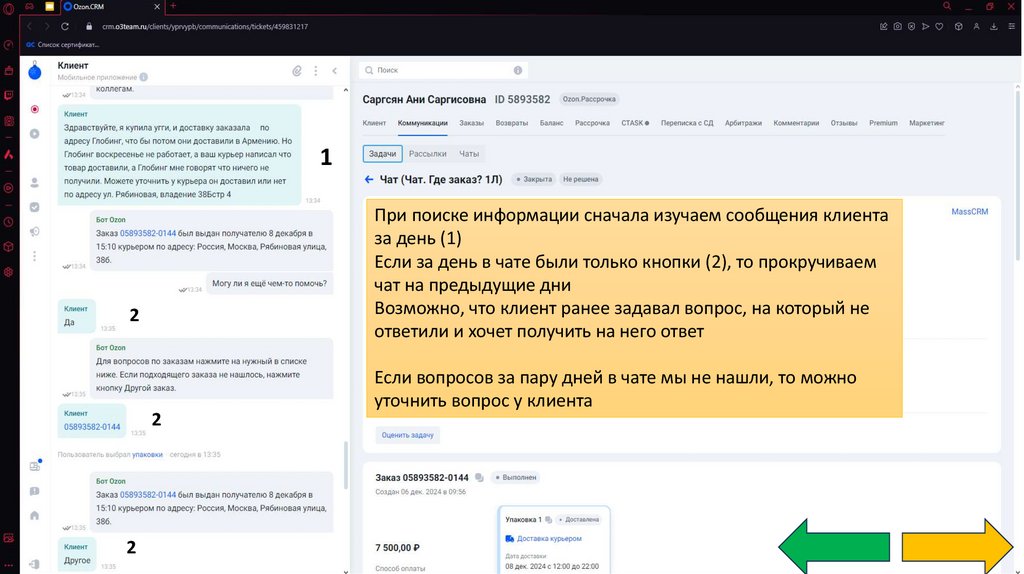Open the megaphone icon in CRM sidebar
This screenshot has width=1024, height=574.
tap(35, 232)
